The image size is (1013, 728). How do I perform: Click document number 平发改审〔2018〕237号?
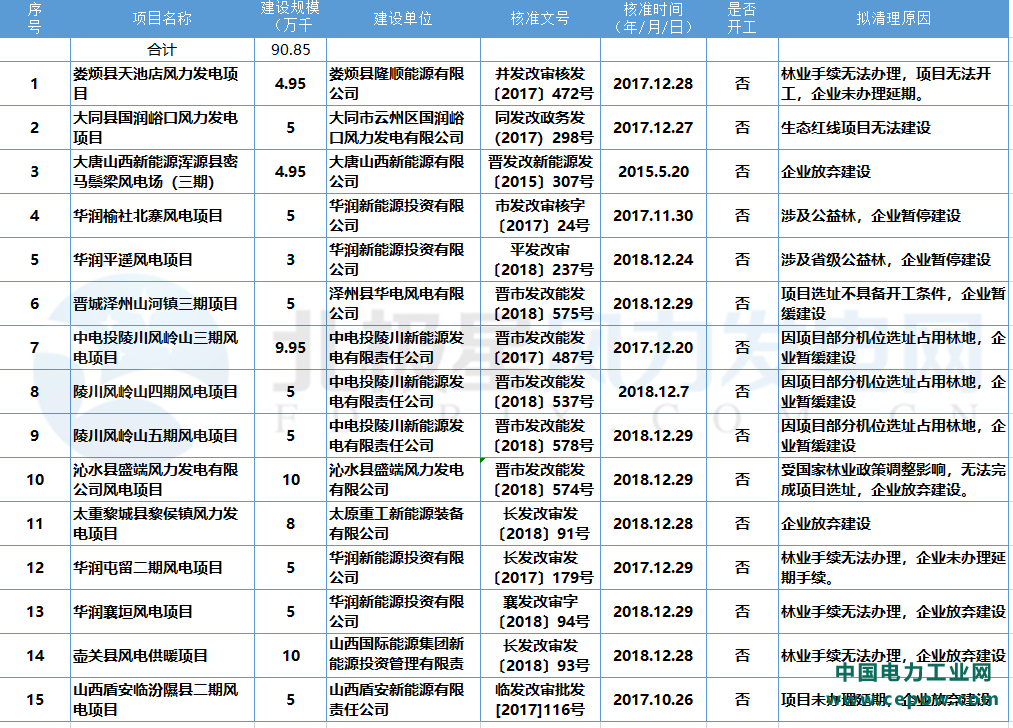coord(541,259)
